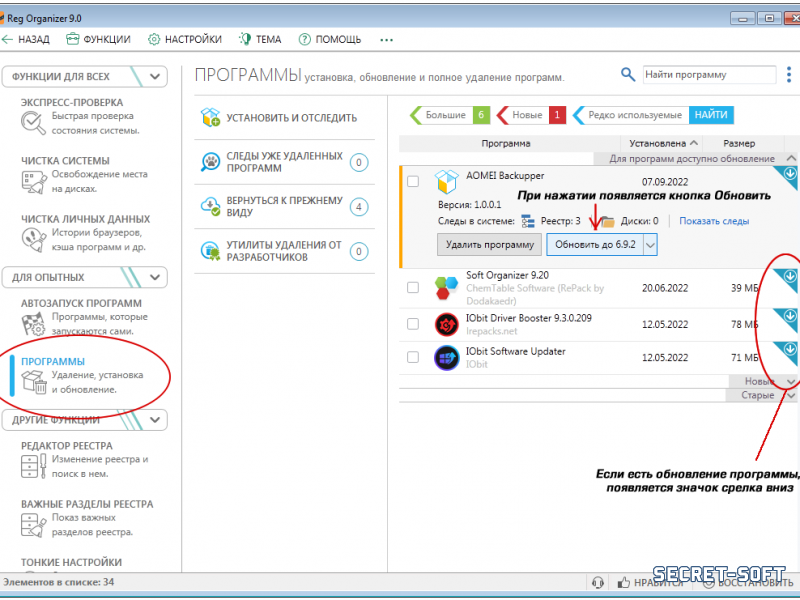Click the Registry Editor sidebar icon
Screen dimensions: 800x600
[32, 466]
